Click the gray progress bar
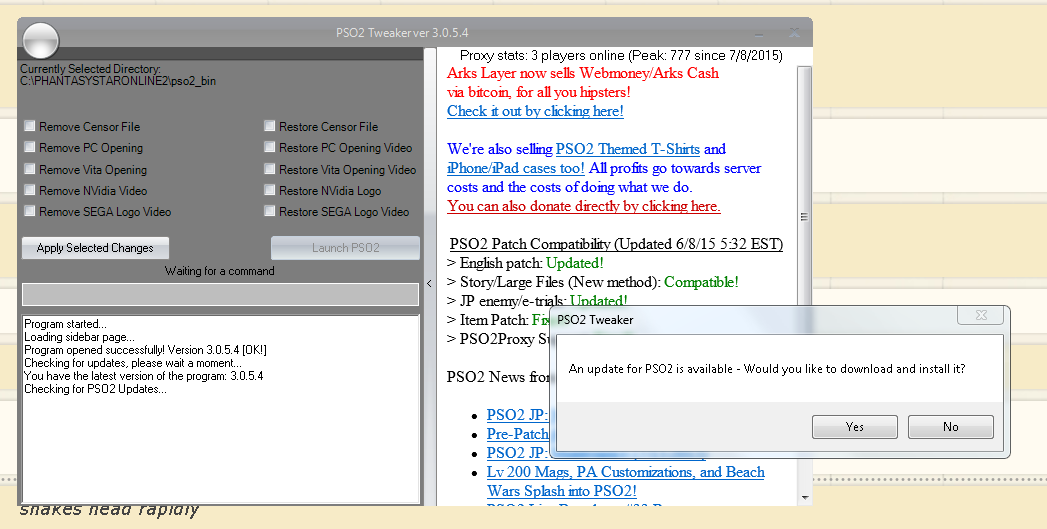This screenshot has height=529, width=1047. [x=220, y=295]
